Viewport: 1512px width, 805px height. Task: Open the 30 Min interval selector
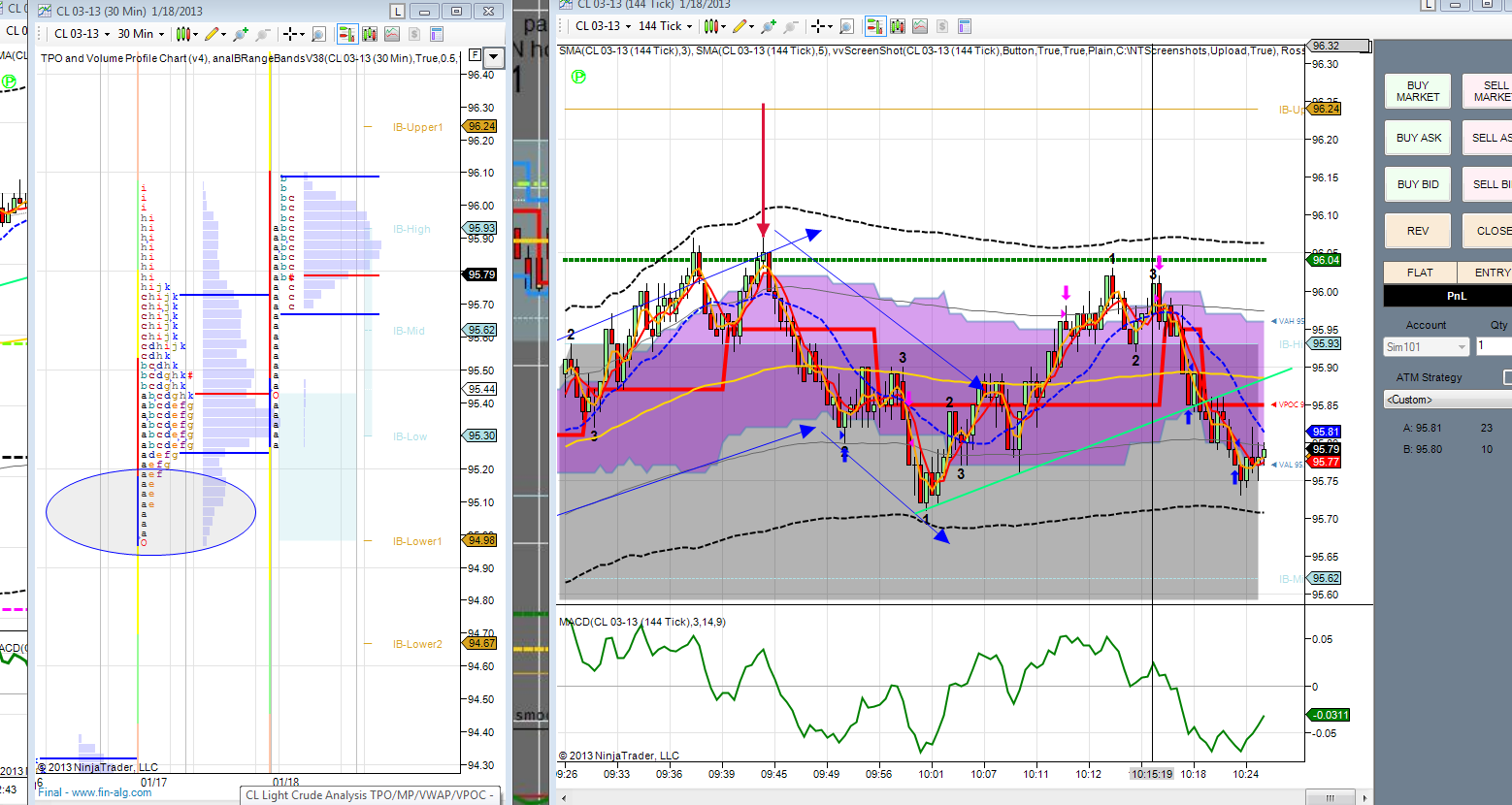pos(141,34)
